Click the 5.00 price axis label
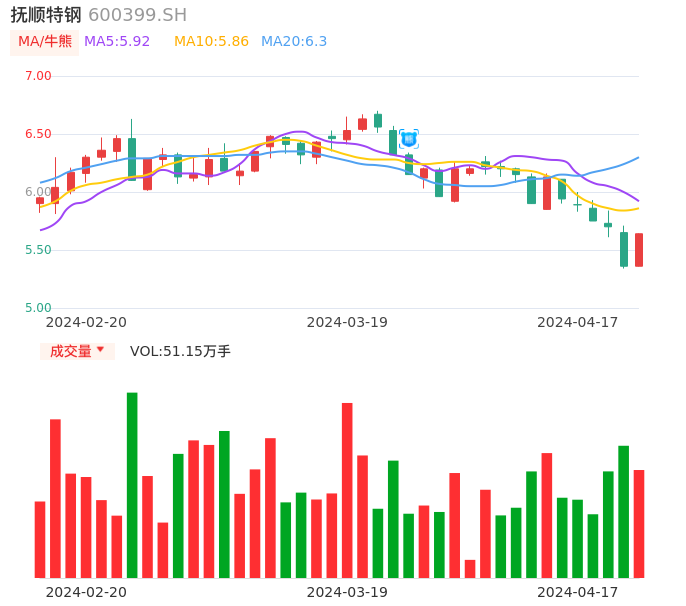The image size is (686, 606). point(38,308)
